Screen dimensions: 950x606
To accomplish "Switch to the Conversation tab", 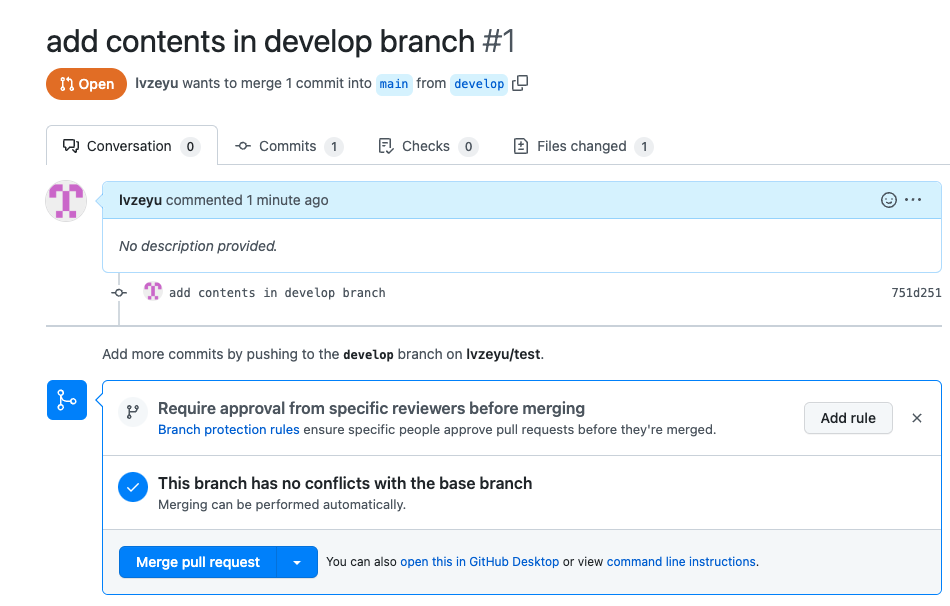I will [131, 146].
